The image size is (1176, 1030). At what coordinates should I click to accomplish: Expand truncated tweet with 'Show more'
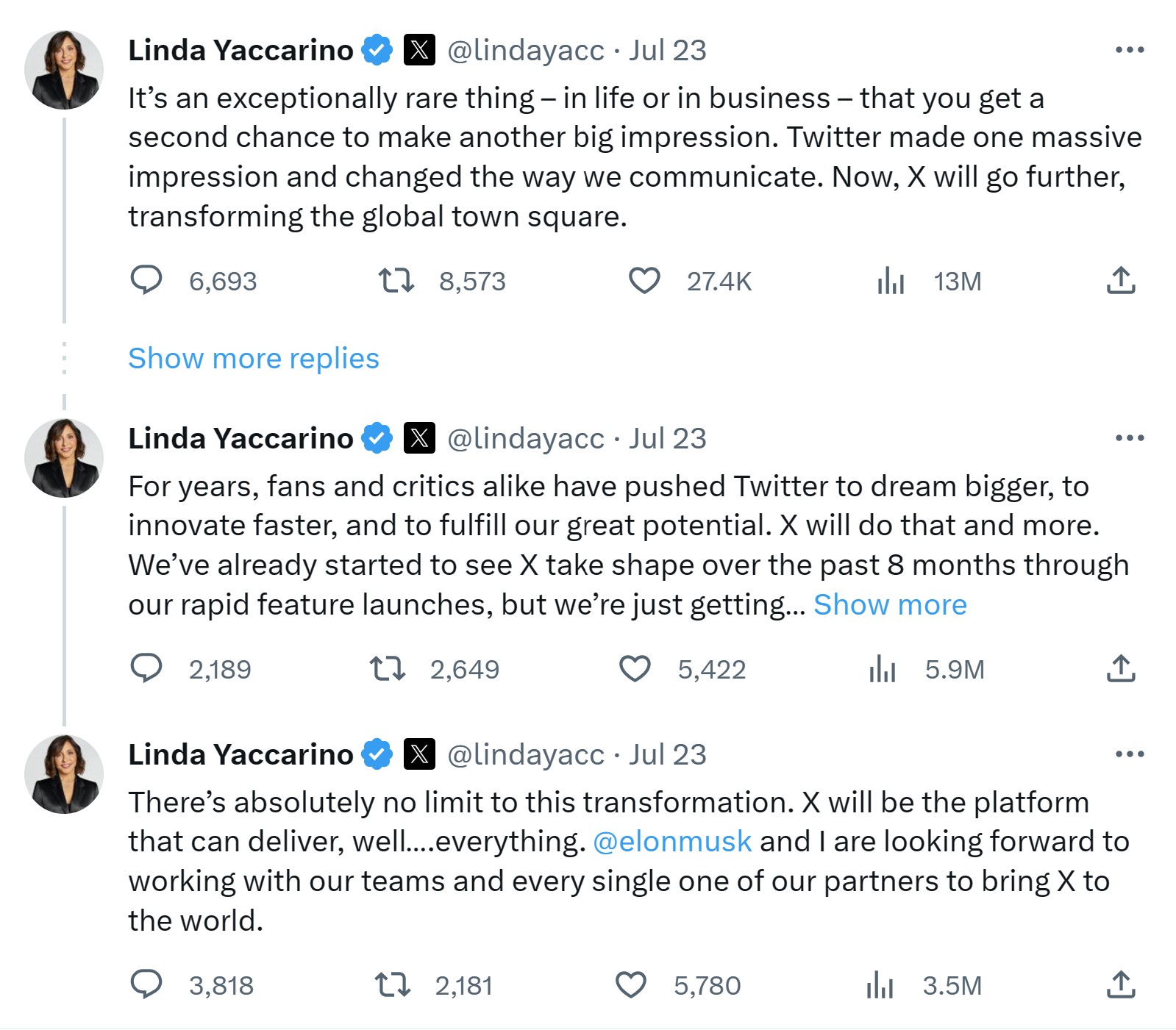pyautogui.click(x=890, y=605)
